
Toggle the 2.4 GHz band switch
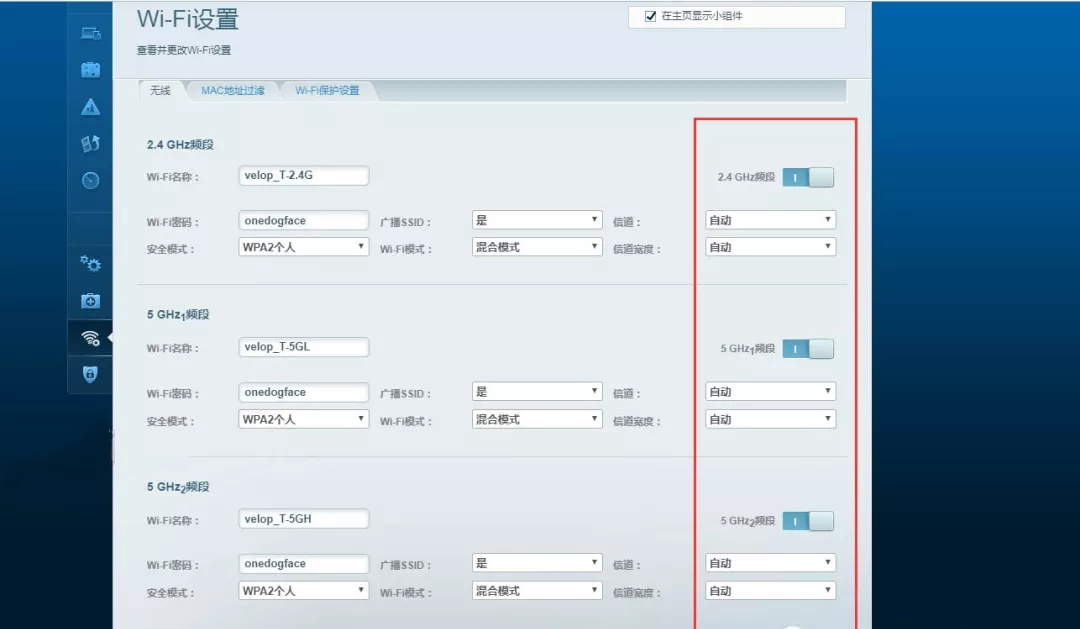[x=808, y=177]
